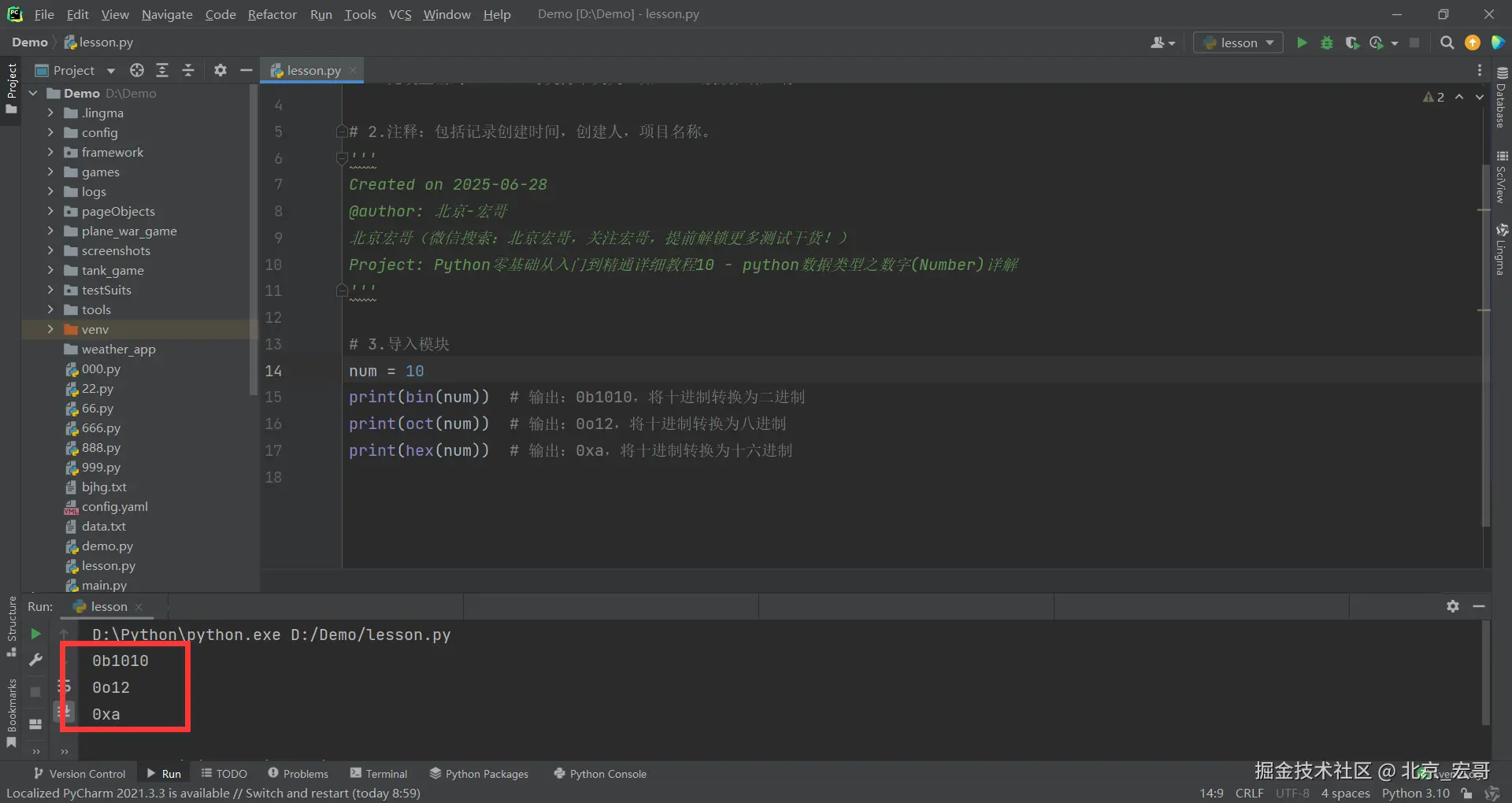Open the Problems tool window
The width and height of the screenshot is (1512, 803).
tap(298, 774)
